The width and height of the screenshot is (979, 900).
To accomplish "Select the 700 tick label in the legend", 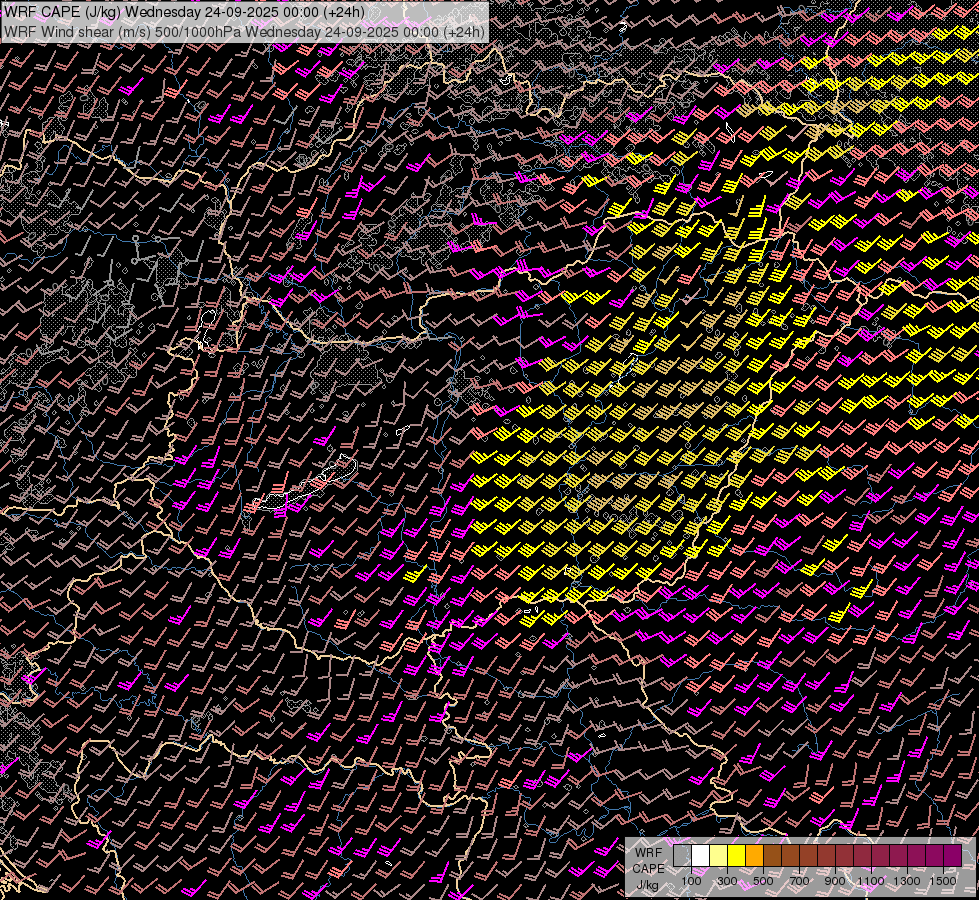I will pyautogui.click(x=799, y=881).
